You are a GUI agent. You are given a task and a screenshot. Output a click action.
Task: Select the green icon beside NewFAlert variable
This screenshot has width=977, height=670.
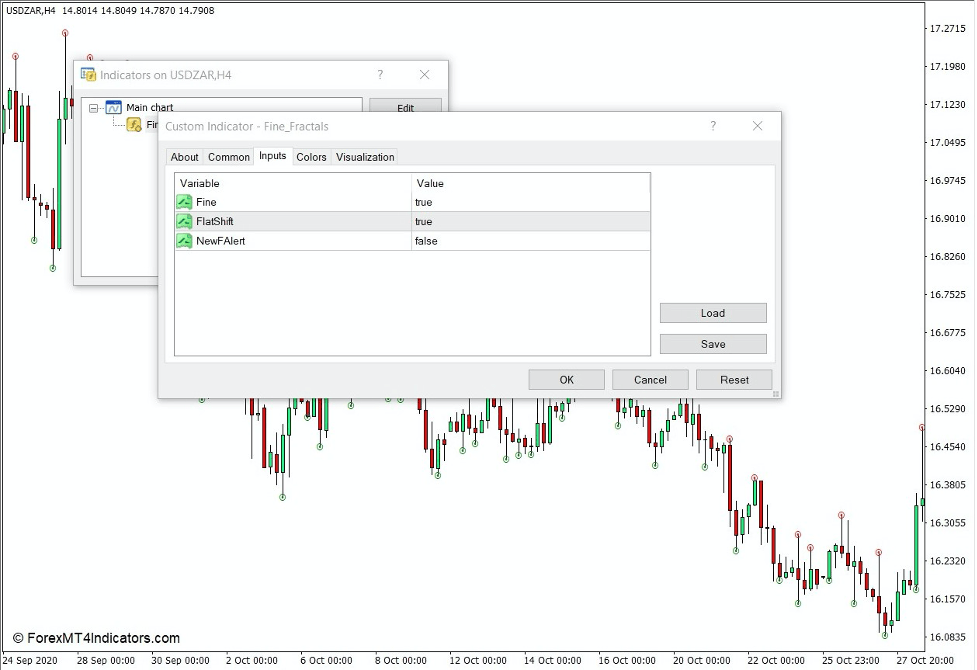point(184,241)
